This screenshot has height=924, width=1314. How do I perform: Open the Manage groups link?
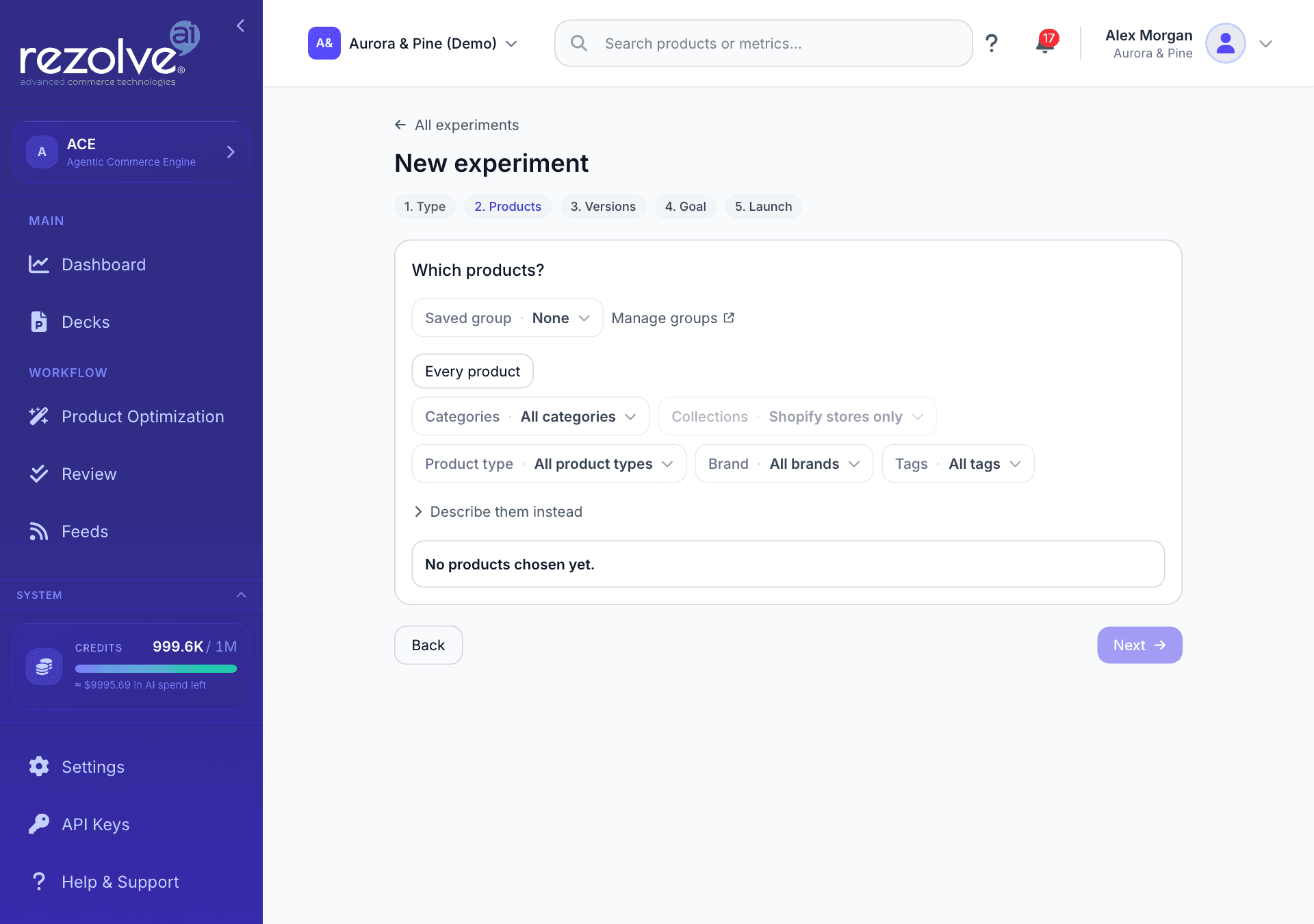(x=673, y=318)
